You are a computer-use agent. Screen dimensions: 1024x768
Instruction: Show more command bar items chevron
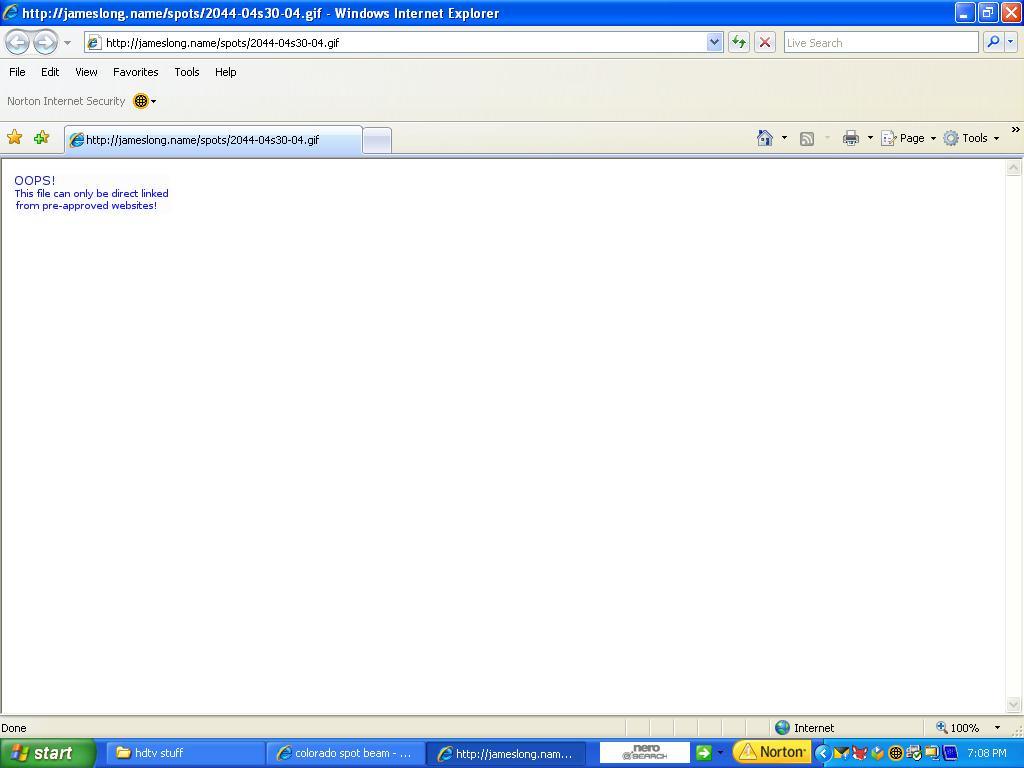point(1016,129)
